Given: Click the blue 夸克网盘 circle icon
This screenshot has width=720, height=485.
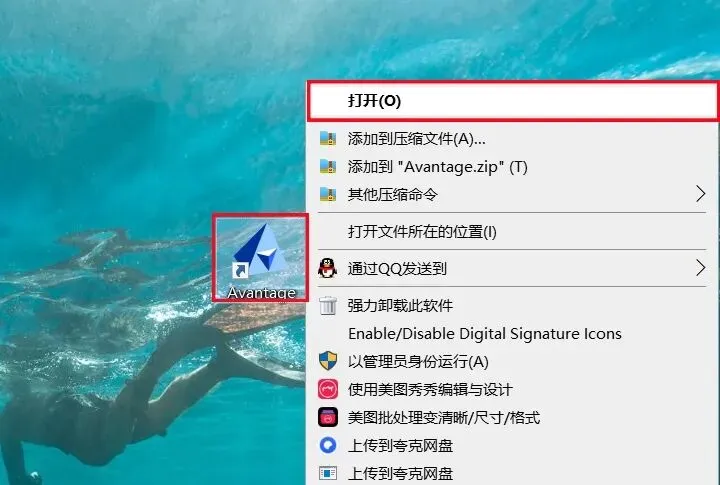Looking at the screenshot, I should click(x=328, y=446).
